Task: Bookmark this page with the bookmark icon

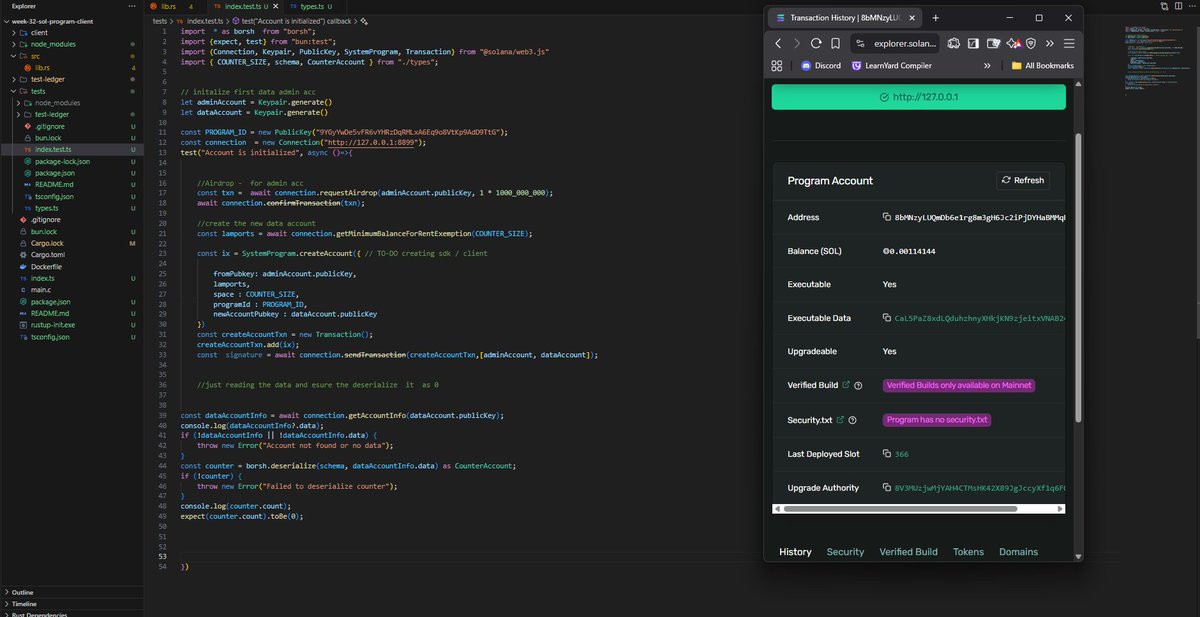Action: click(835, 43)
